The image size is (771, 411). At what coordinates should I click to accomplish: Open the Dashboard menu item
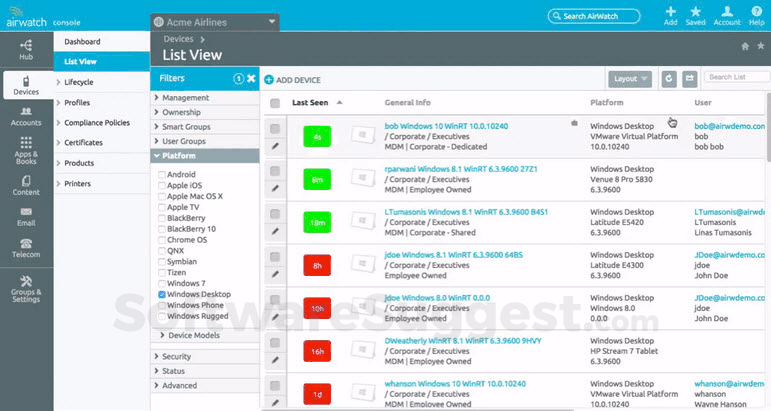click(x=83, y=42)
